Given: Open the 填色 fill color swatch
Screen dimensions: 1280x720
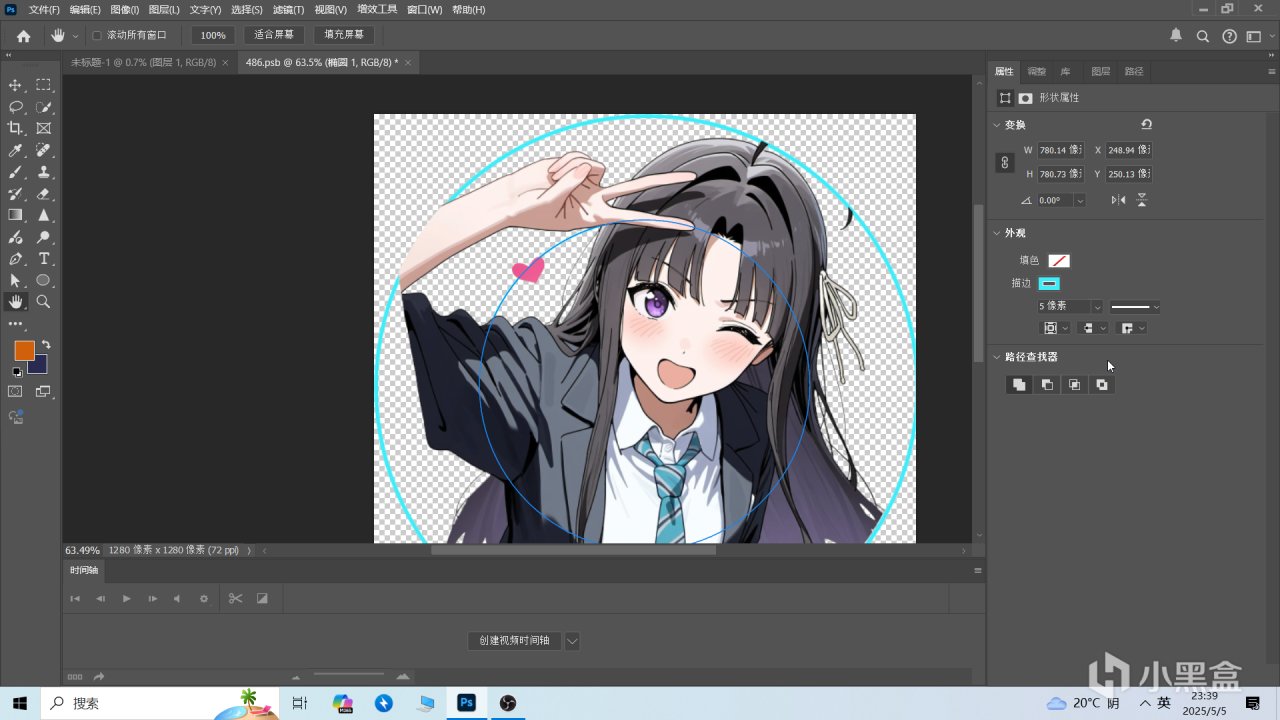Looking at the screenshot, I should tap(1059, 261).
